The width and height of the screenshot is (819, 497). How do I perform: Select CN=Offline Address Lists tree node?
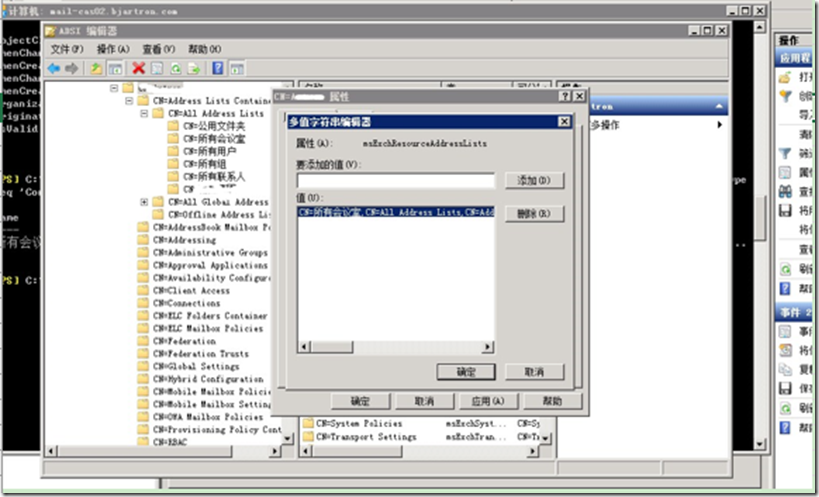coord(219,215)
